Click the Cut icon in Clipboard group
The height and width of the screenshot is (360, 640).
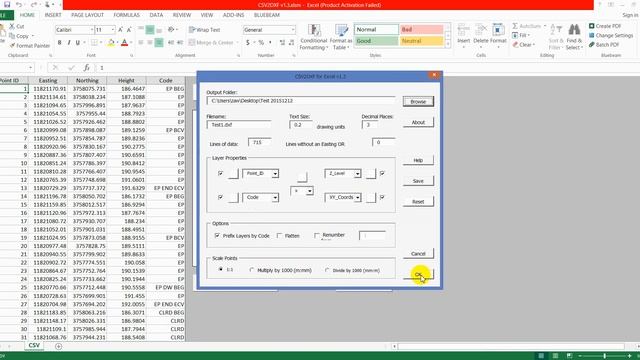tap(12, 26)
